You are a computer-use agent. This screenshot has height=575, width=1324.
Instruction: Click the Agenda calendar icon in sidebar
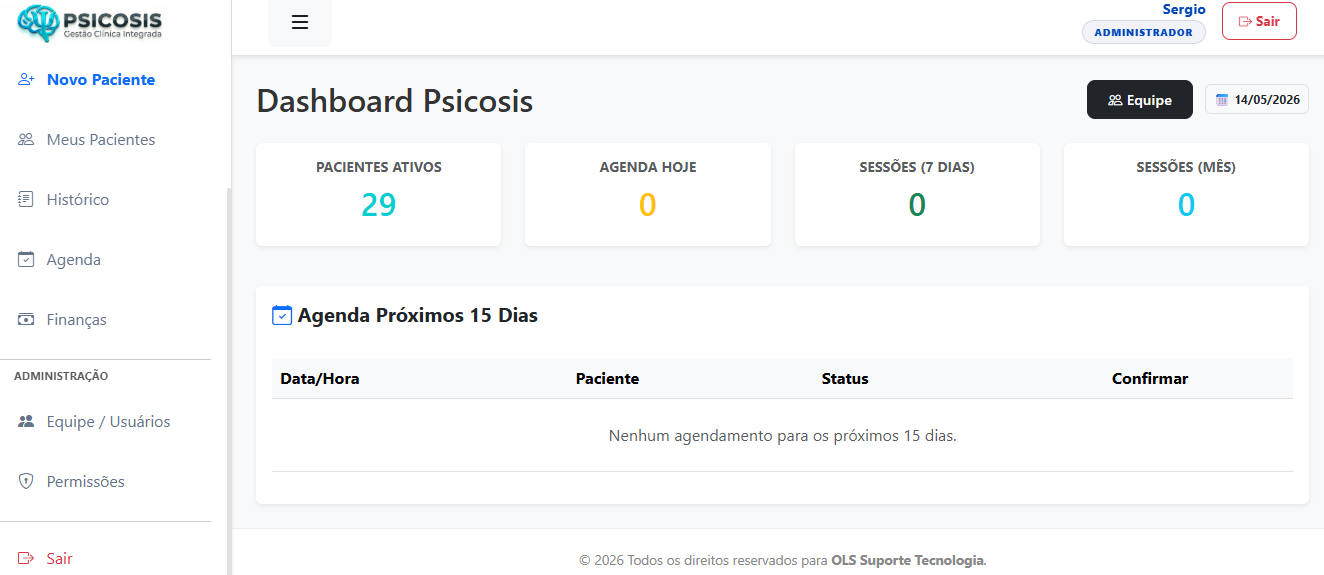pos(27,259)
